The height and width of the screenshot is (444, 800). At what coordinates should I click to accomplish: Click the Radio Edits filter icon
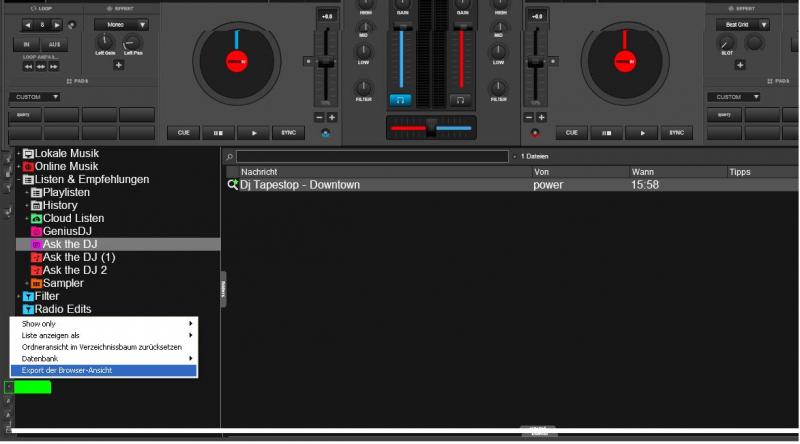[29, 309]
